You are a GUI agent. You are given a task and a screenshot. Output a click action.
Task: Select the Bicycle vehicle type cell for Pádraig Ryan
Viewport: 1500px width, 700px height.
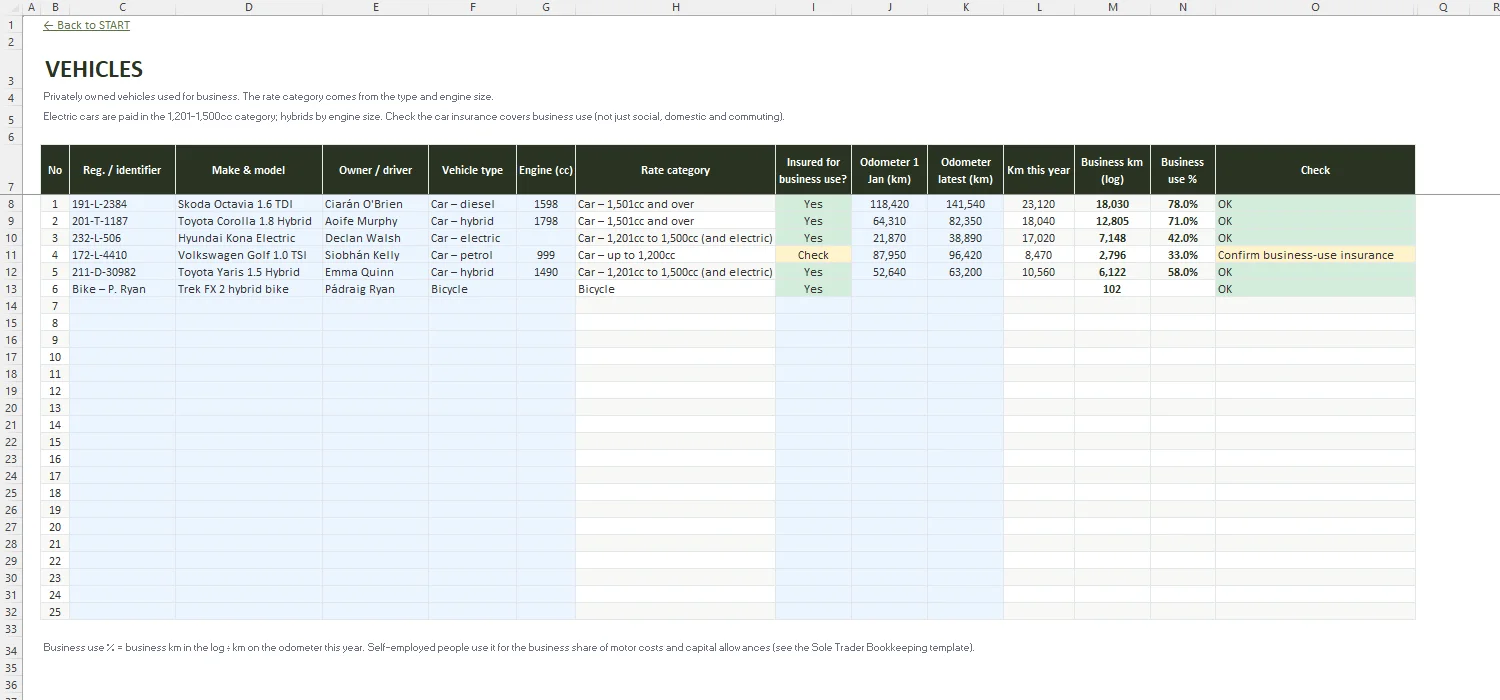pyautogui.click(x=472, y=289)
